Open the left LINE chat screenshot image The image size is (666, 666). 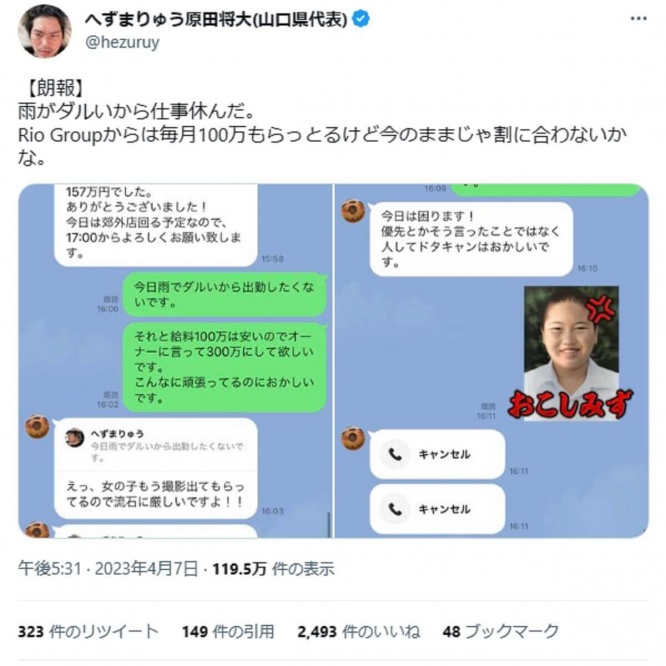pyautogui.click(x=175, y=361)
